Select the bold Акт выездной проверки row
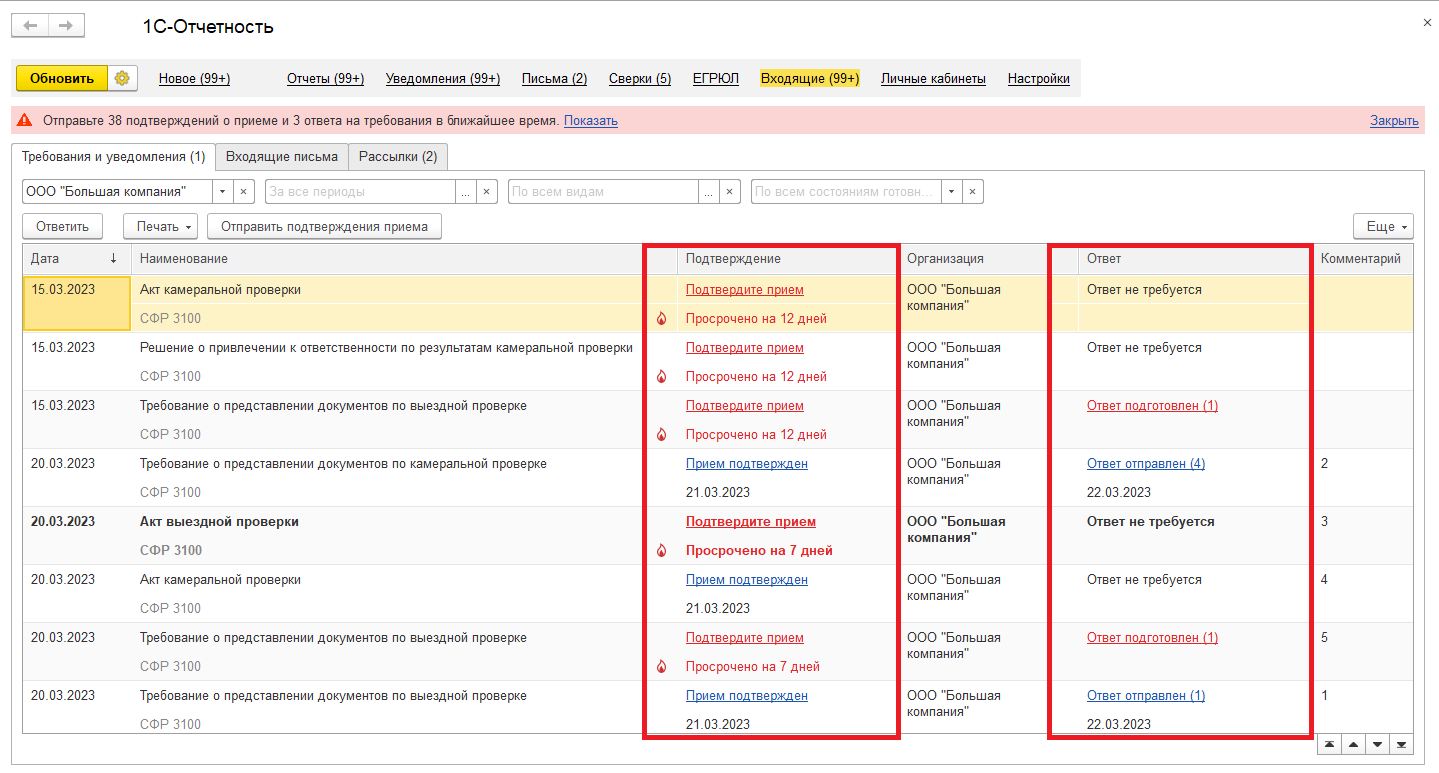The width and height of the screenshot is (1439, 773). coord(718,536)
